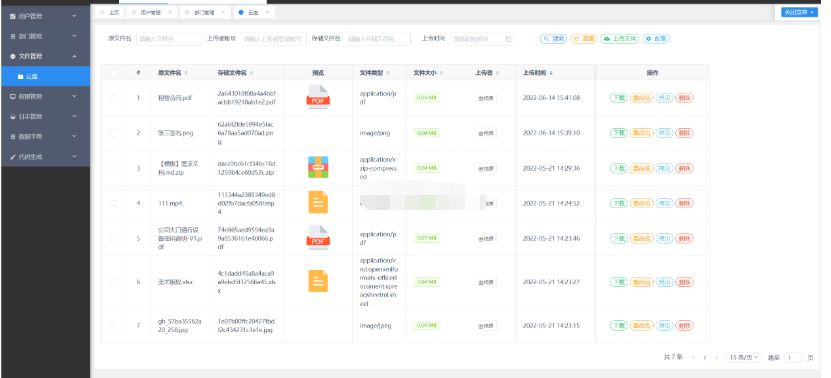
Task: Click the 配置 settings button
Action: 656,39
